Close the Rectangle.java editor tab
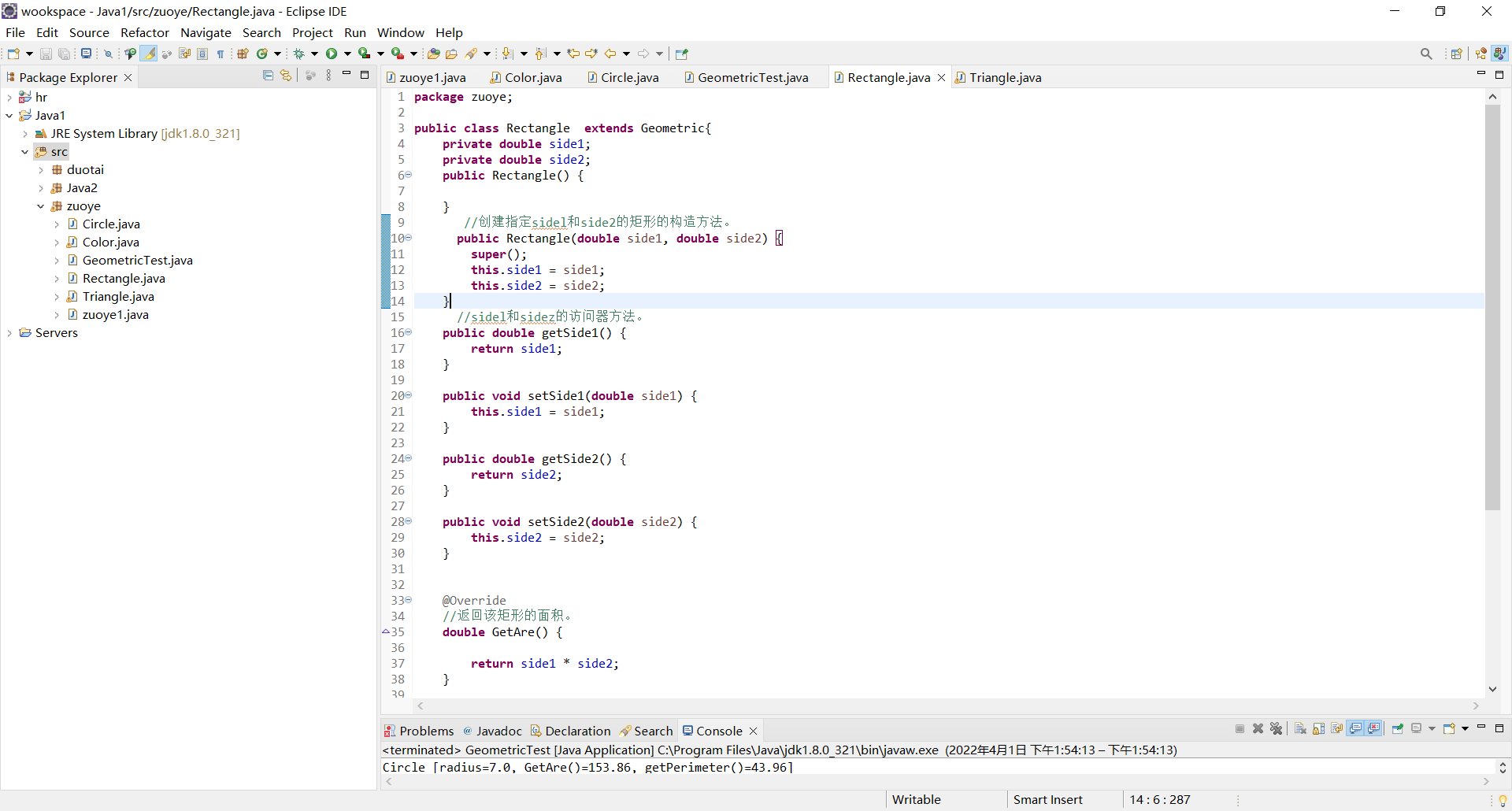This screenshot has height=811, width=1512. point(941,77)
